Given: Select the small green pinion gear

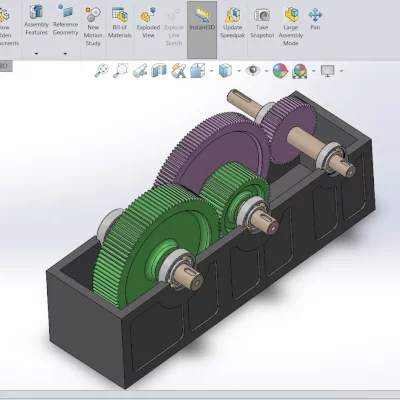Looking at the screenshot, I should coord(223,187).
